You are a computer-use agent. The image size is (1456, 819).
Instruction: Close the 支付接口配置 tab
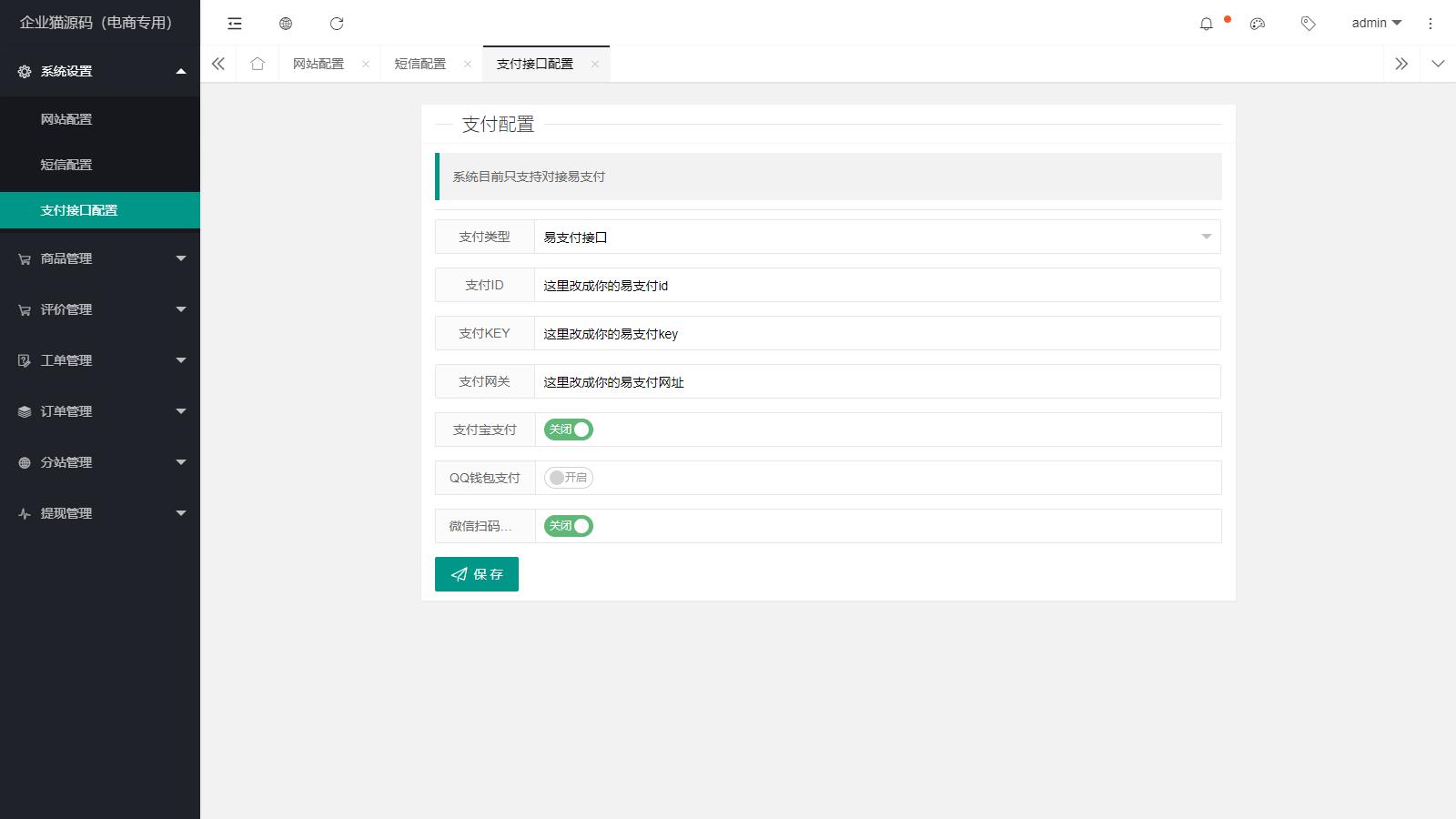coord(595,64)
